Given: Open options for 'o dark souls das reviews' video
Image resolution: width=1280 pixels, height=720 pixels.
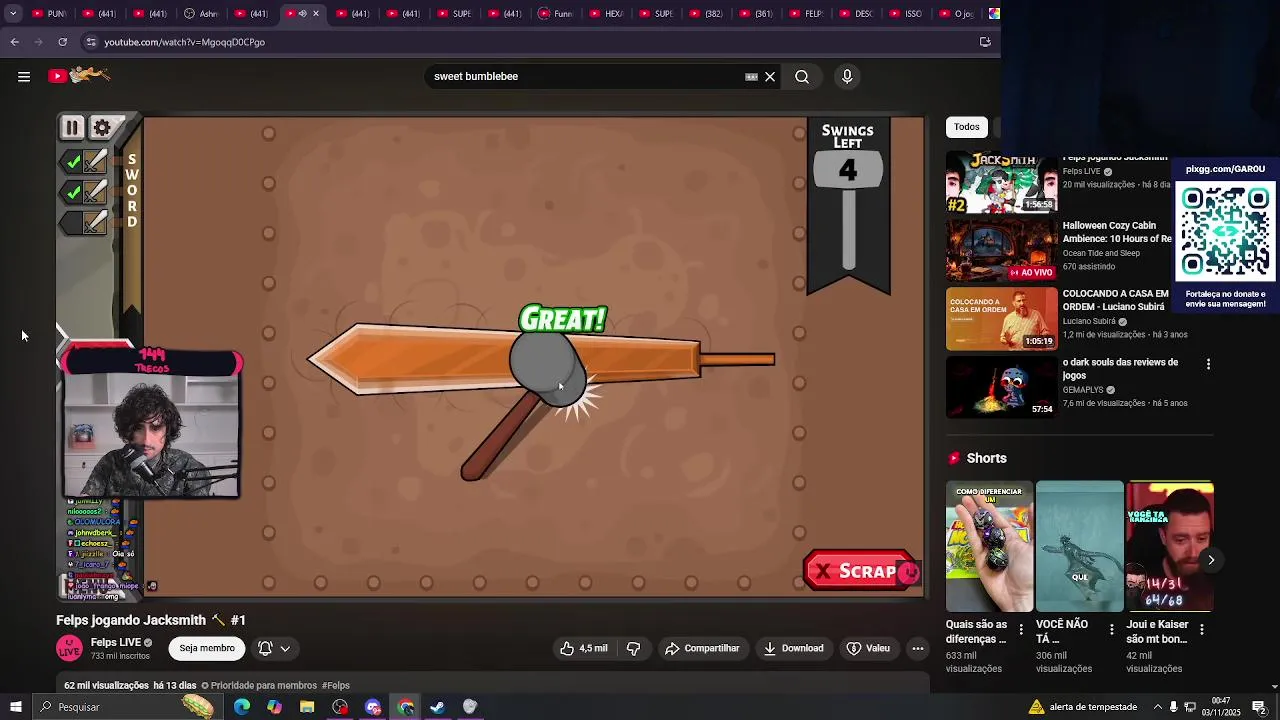Looking at the screenshot, I should click(x=1208, y=364).
